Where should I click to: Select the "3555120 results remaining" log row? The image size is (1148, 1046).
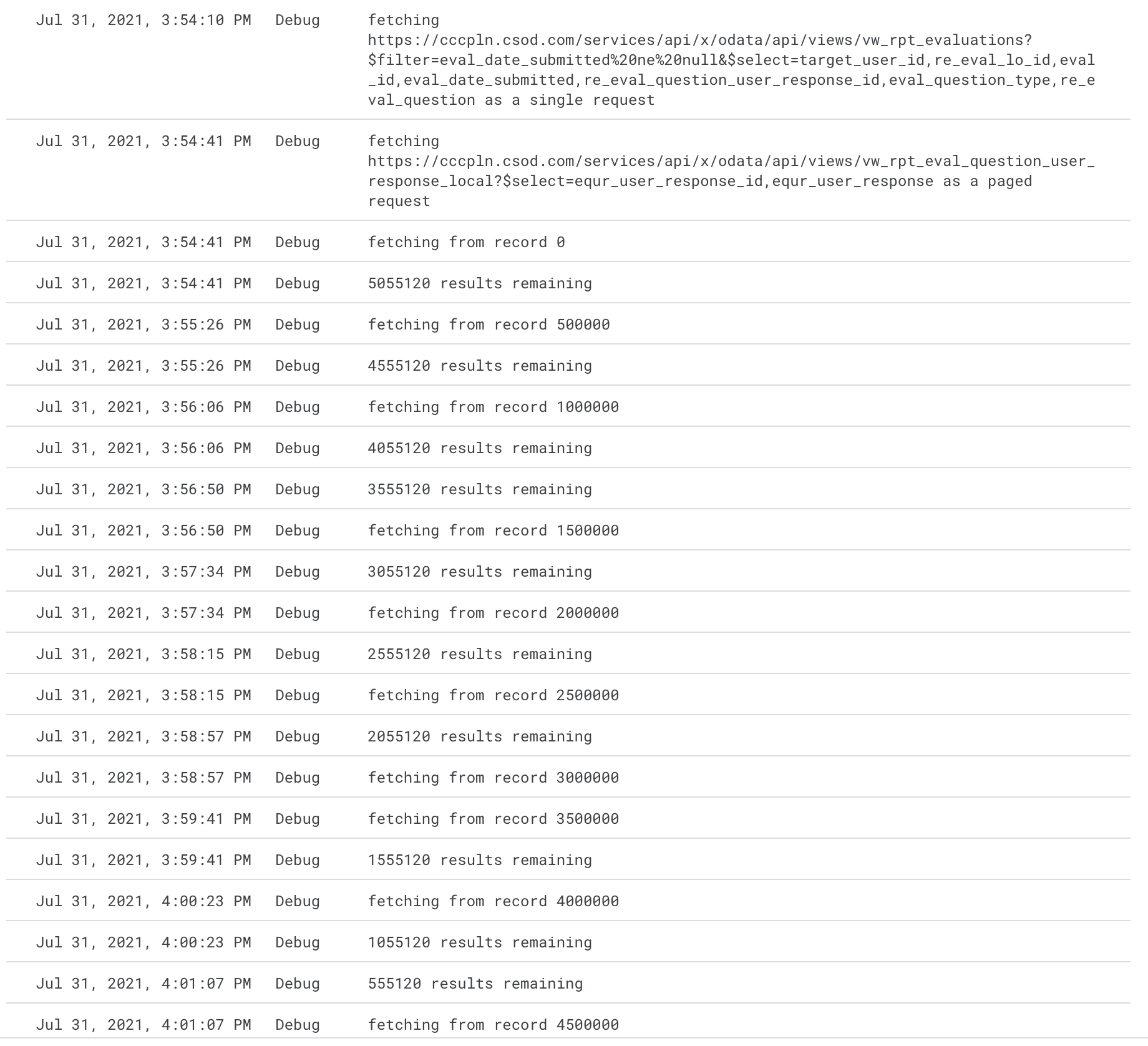(480, 489)
